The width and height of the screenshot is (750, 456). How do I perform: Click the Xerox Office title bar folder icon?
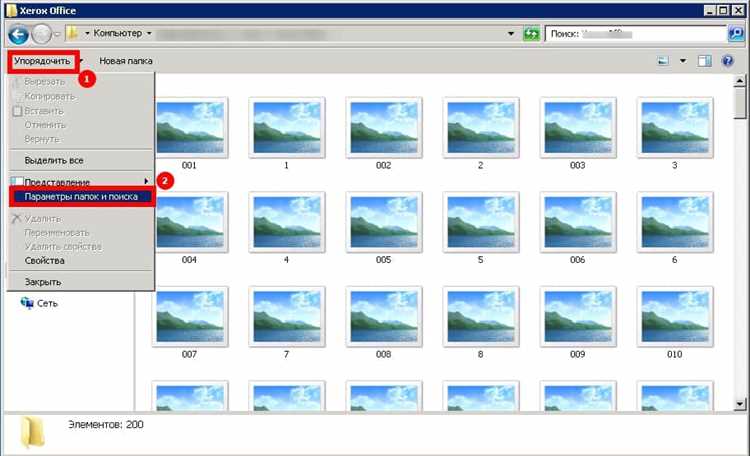click(x=11, y=10)
